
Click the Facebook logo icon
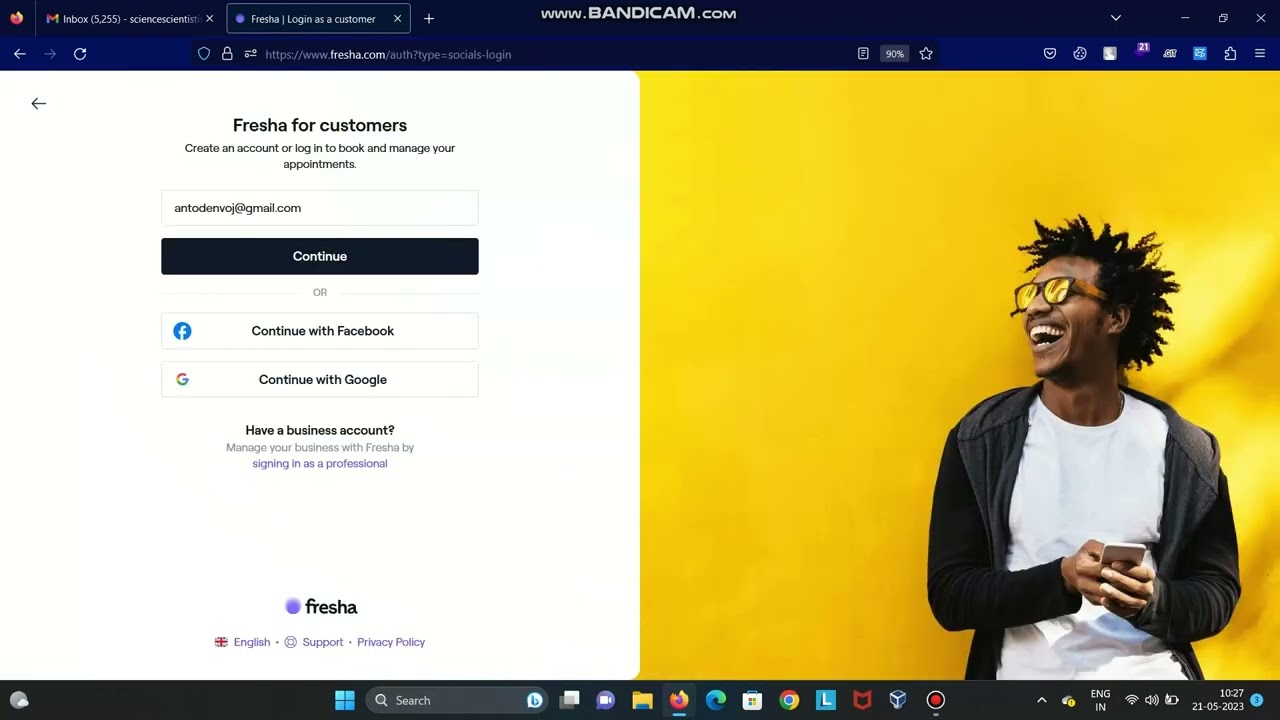(x=182, y=331)
